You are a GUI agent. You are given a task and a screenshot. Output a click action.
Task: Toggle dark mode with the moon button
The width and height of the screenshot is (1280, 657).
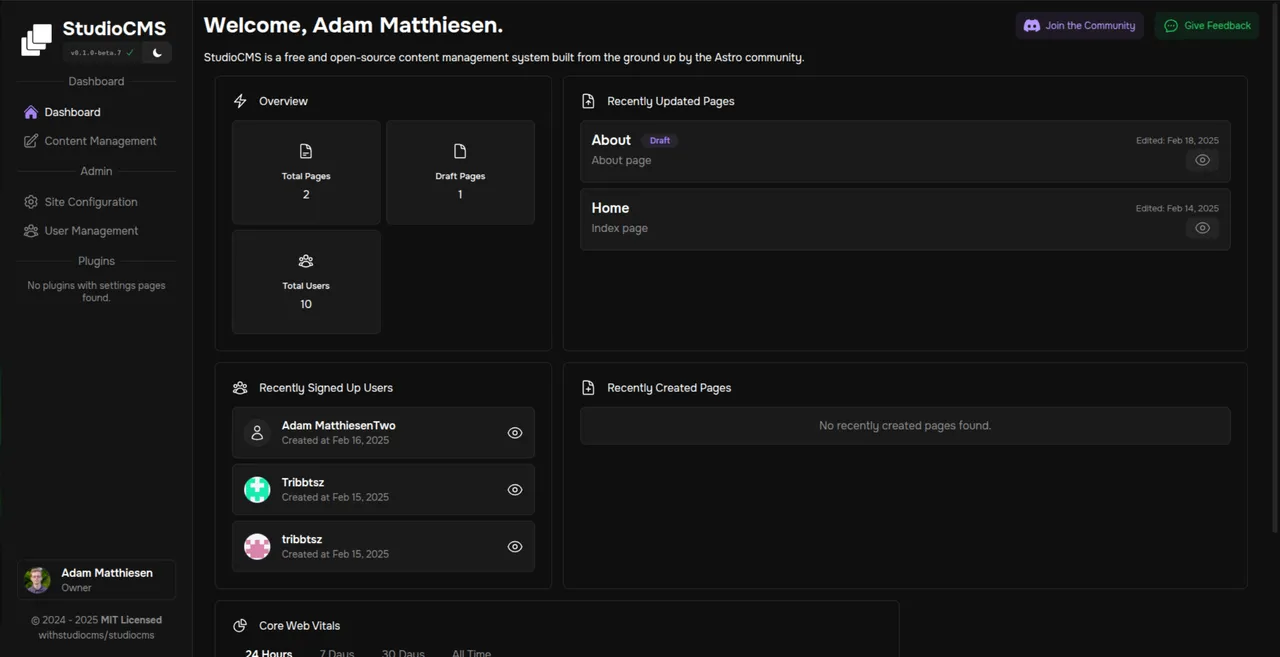[157, 53]
